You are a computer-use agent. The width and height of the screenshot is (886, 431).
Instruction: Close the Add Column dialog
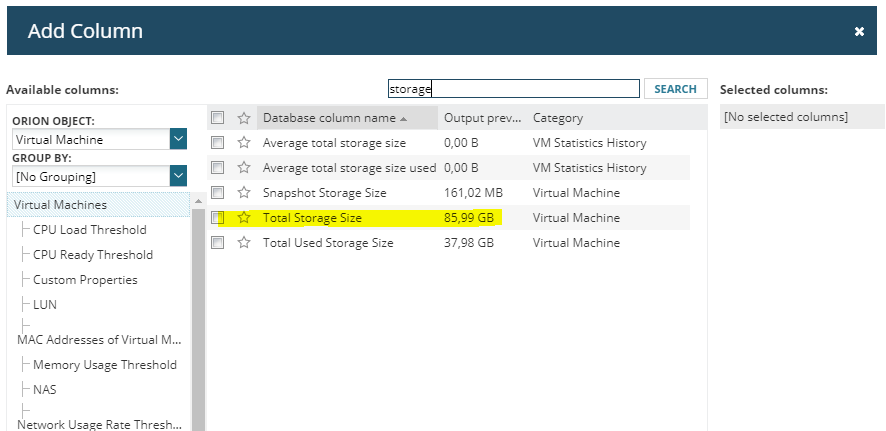pyautogui.click(x=859, y=32)
